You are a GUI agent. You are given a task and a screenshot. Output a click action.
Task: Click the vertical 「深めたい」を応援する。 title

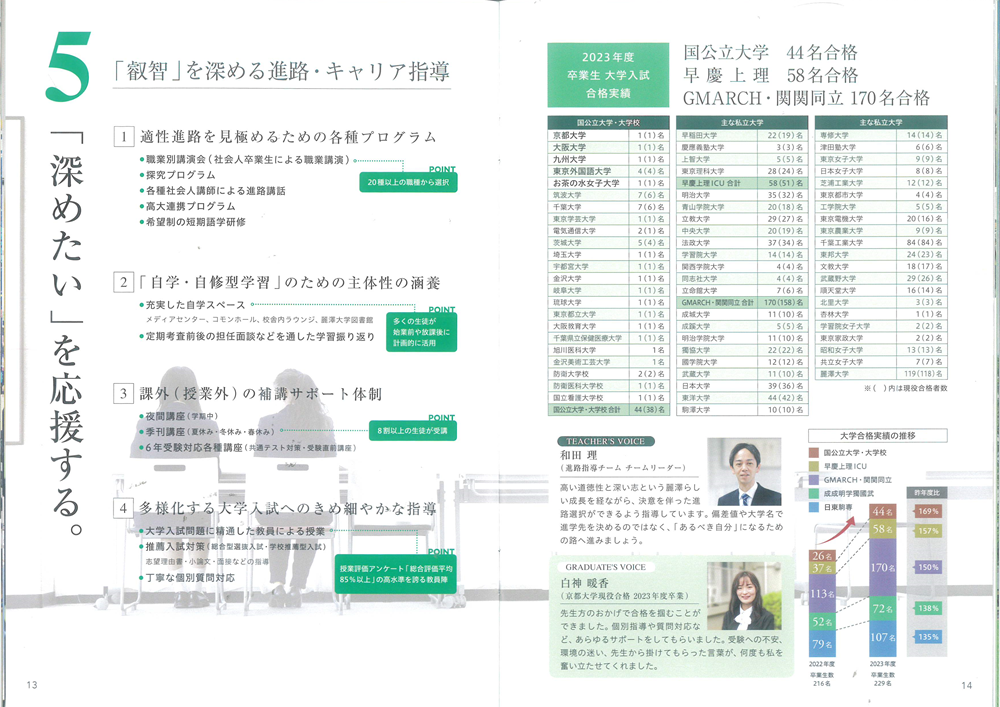(x=66, y=331)
